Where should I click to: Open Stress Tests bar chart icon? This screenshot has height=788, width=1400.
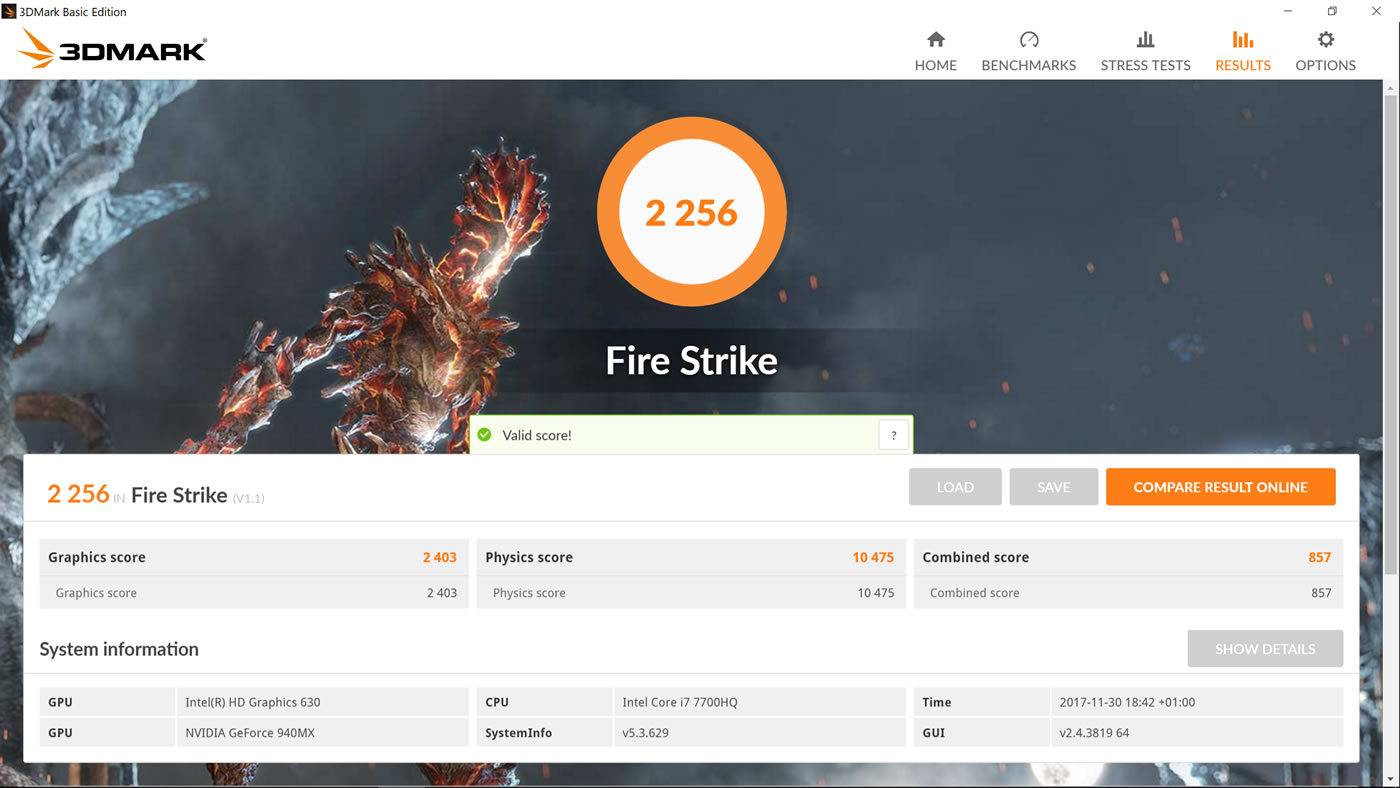[1146, 40]
